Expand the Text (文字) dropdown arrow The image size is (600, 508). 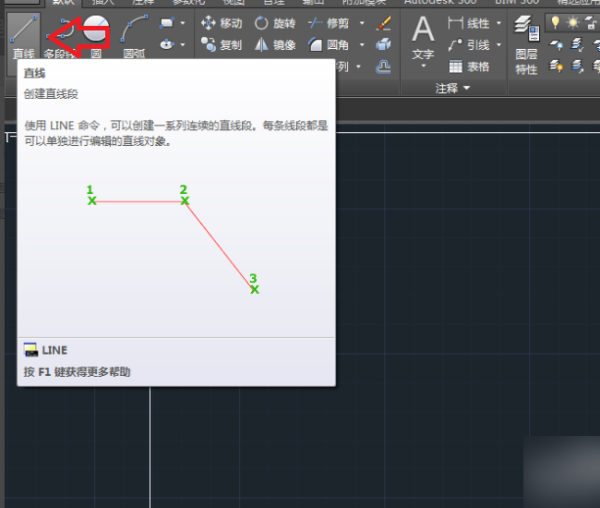423,66
